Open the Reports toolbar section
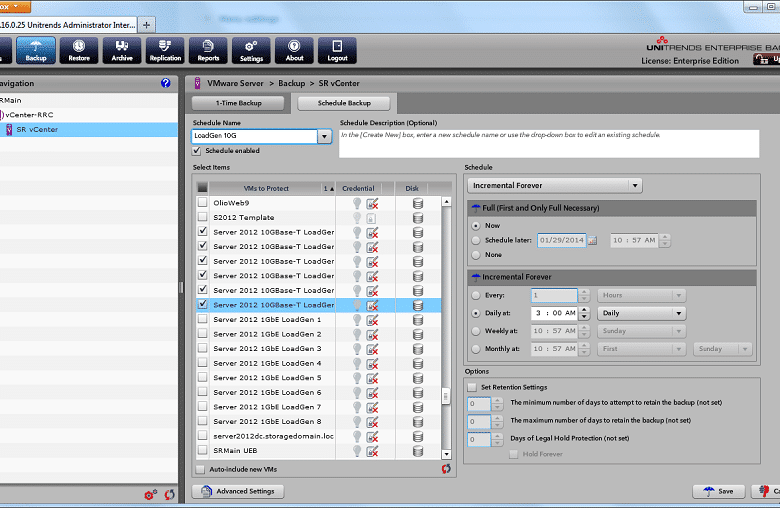This screenshot has height=508, width=780. pyautogui.click(x=208, y=50)
